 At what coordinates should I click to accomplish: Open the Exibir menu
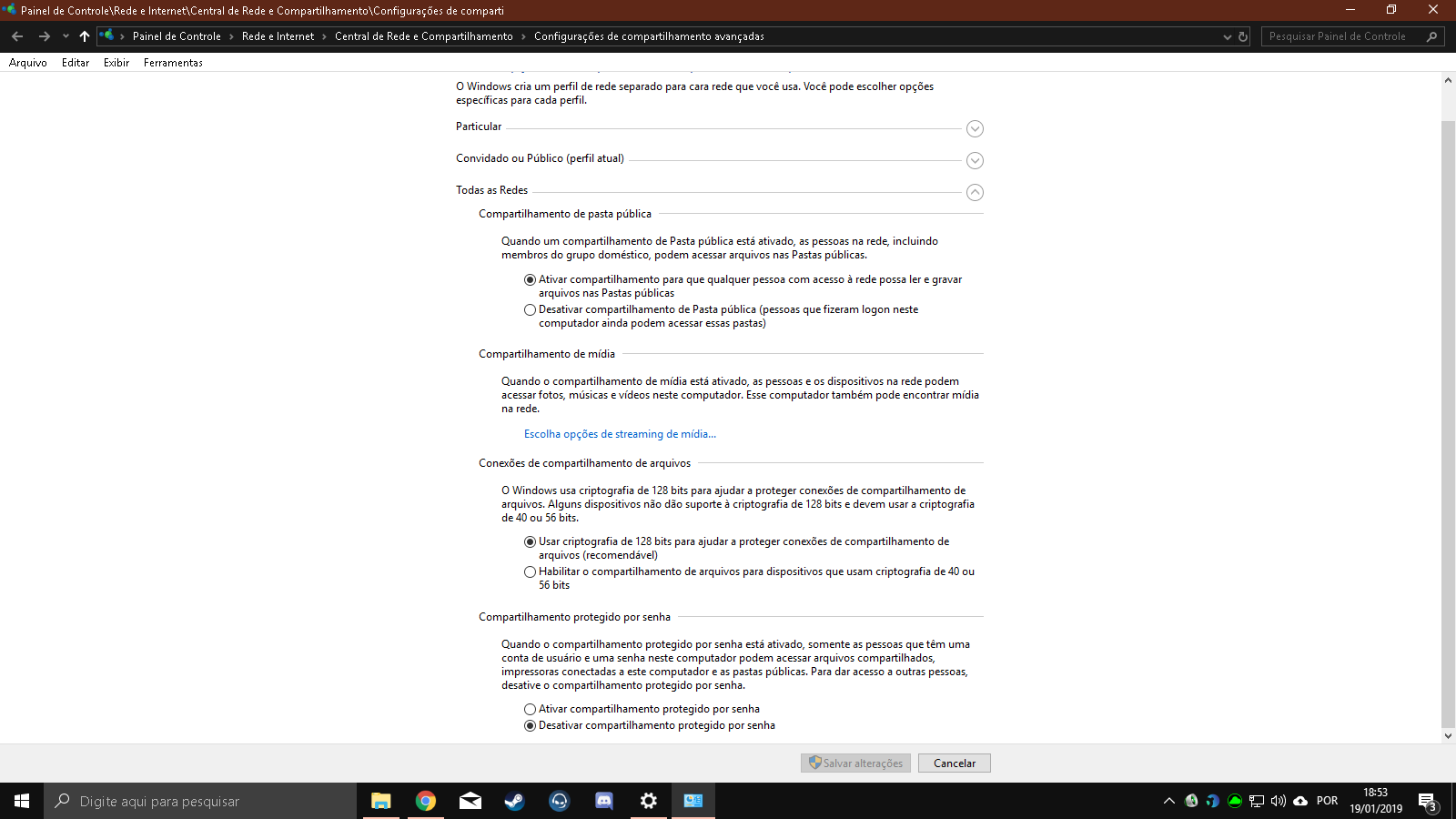pos(116,63)
